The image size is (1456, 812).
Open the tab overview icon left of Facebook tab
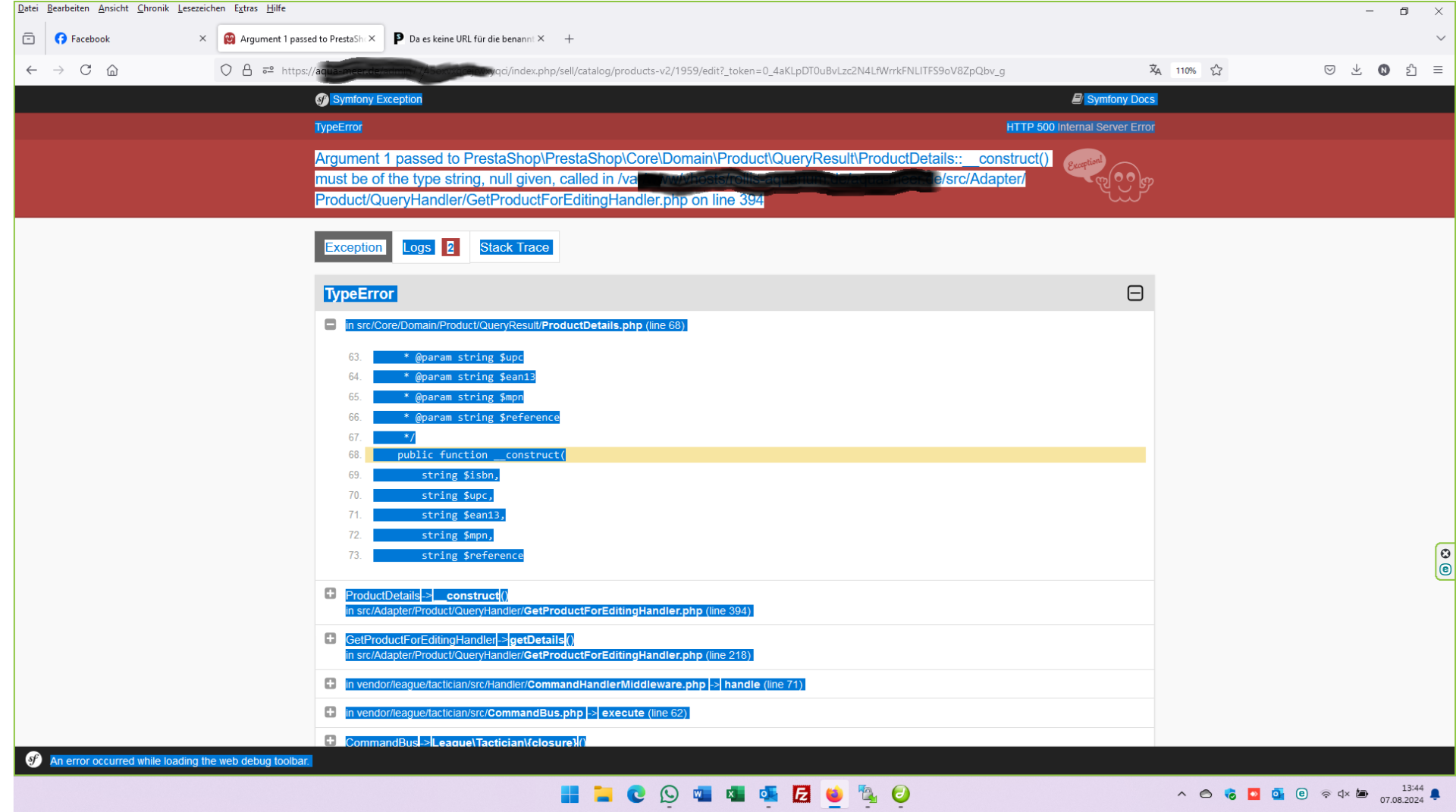pyautogui.click(x=29, y=39)
